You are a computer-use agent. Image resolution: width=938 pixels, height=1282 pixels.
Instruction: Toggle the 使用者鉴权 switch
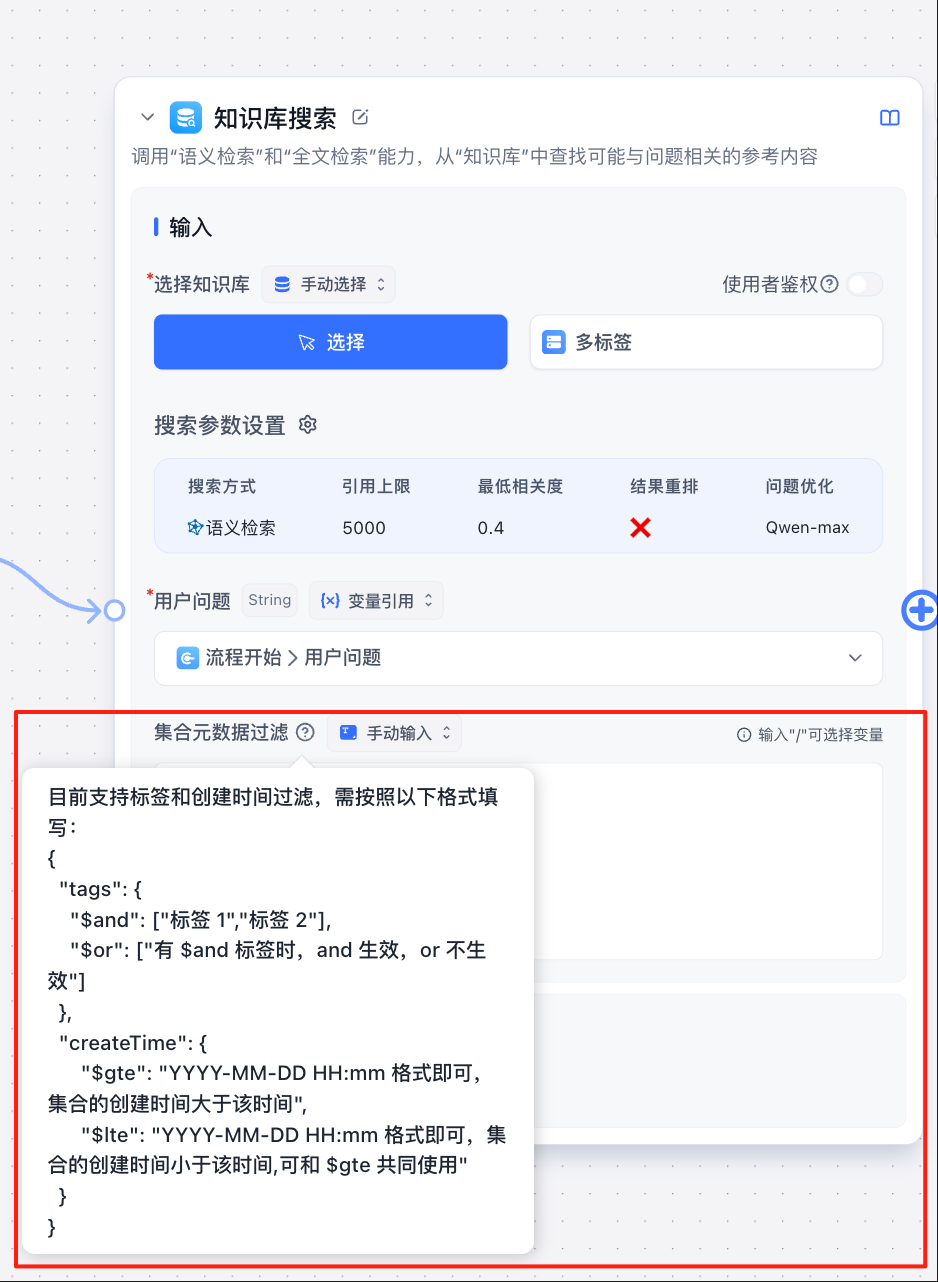click(x=864, y=284)
